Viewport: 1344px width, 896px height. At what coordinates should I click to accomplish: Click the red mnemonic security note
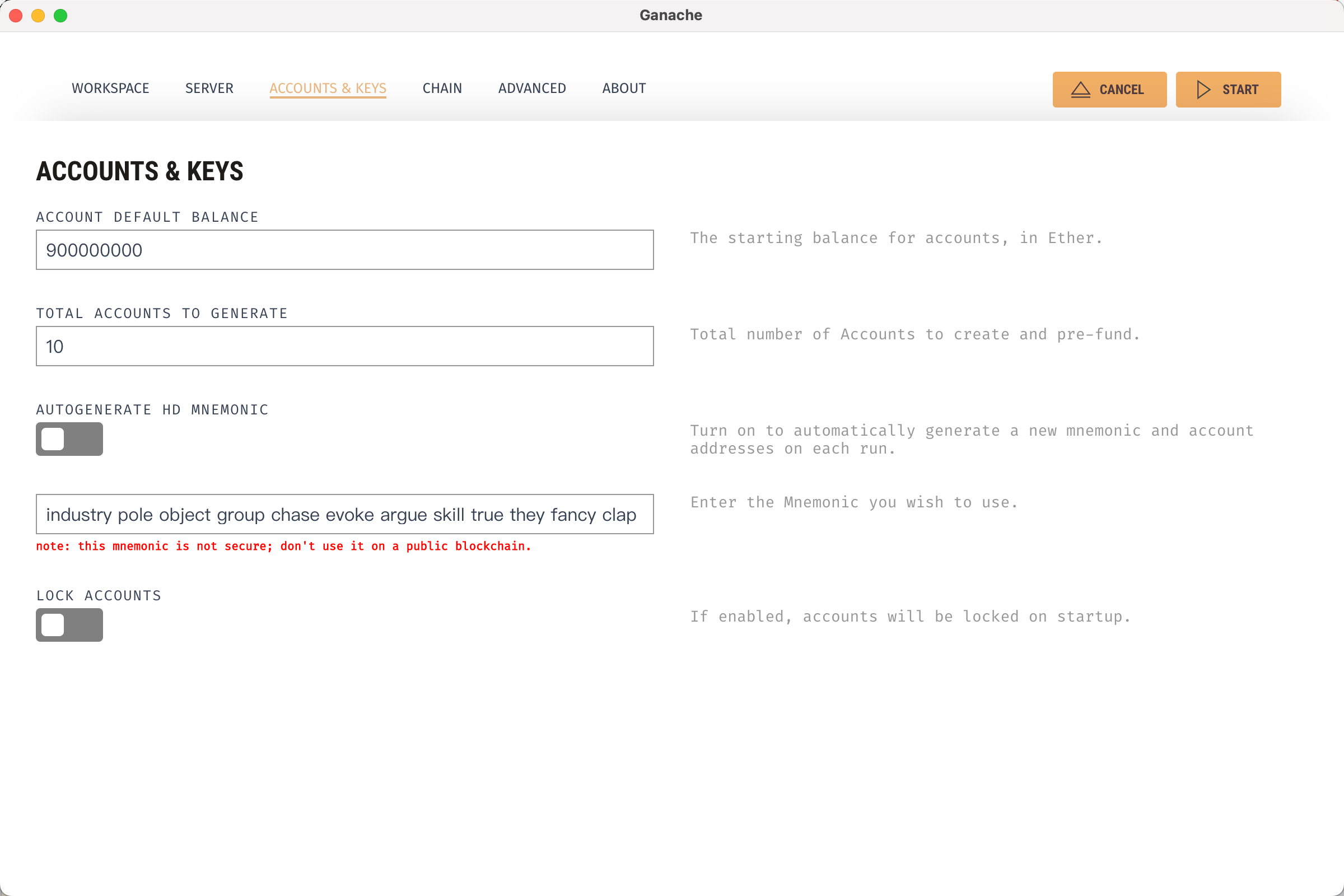pos(283,547)
